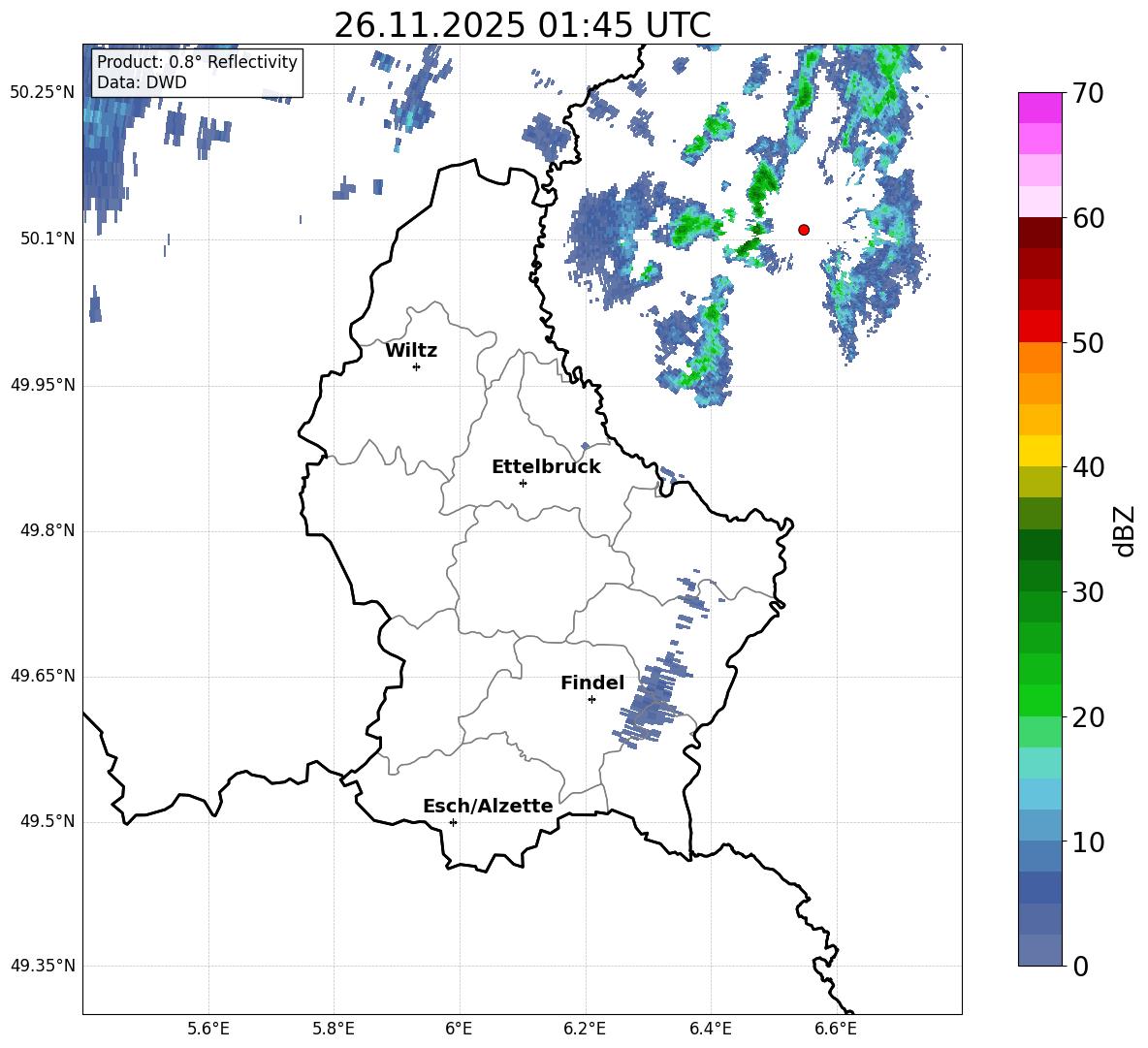Click the yellow colorbar segment at 40
1148x1048 pixels.
[x=1039, y=452]
